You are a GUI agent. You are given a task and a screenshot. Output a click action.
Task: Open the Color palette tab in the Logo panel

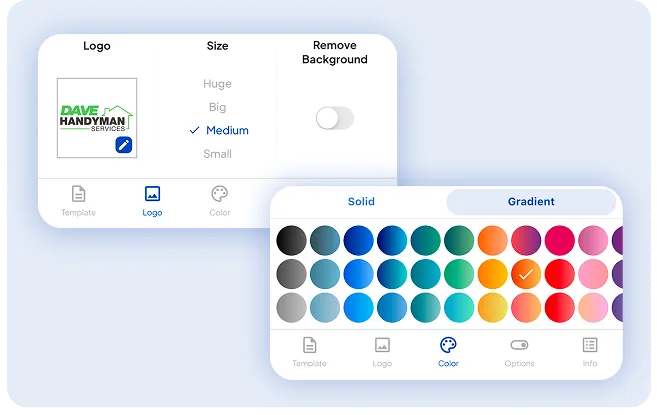point(220,201)
